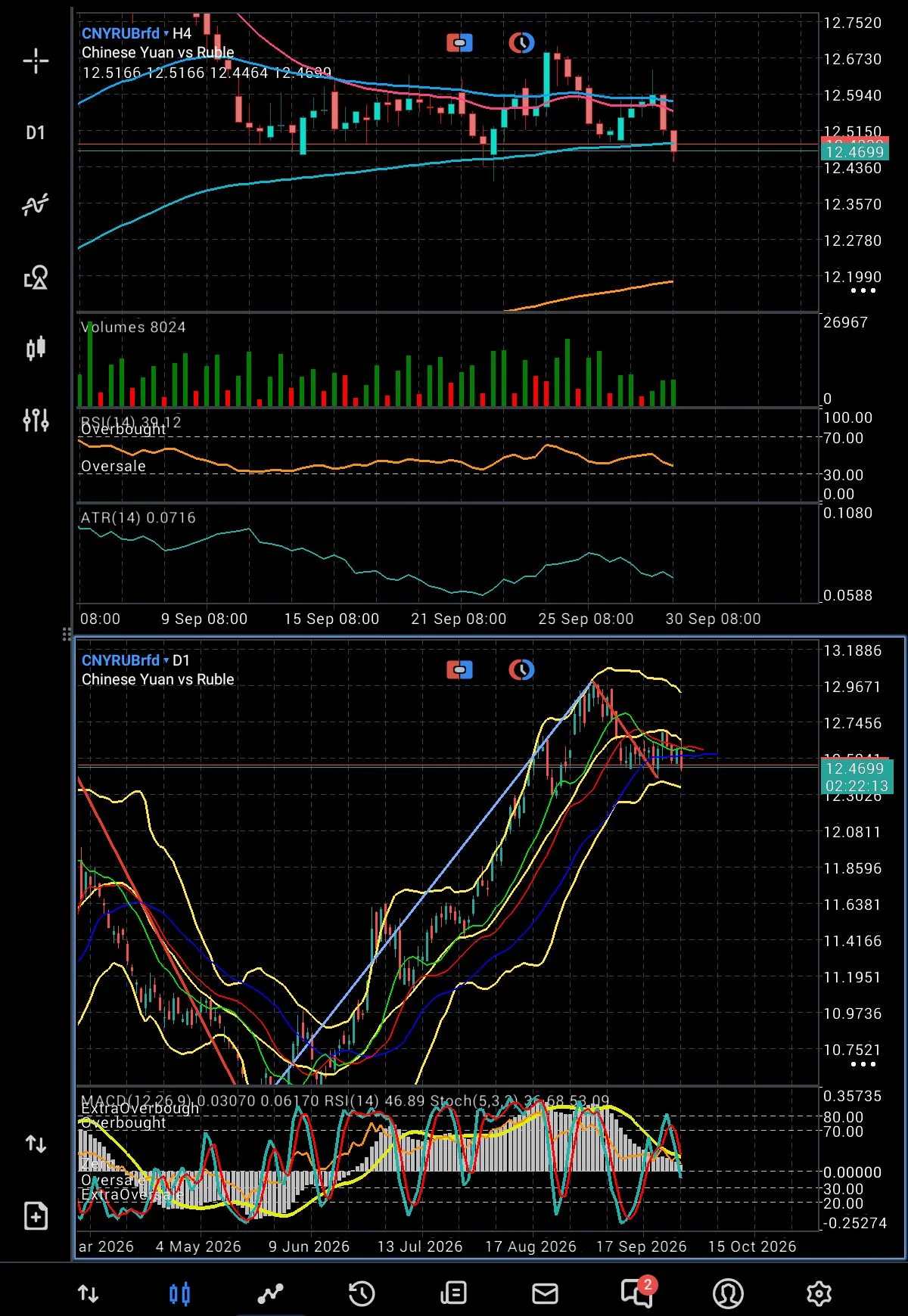Tap the 12.4699 price and countdown tag on D1
Viewport: 908px width, 1316px height.
click(x=857, y=777)
